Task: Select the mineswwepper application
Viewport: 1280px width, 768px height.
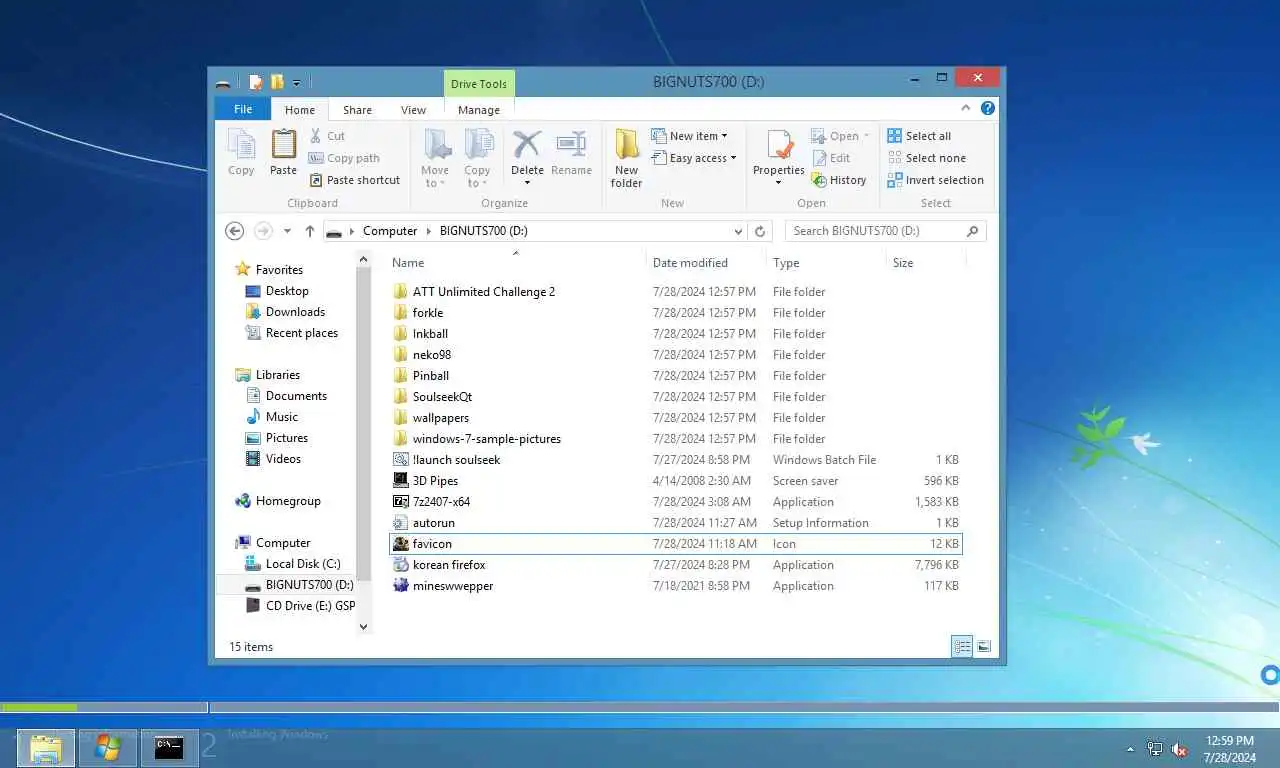Action: point(676,586)
